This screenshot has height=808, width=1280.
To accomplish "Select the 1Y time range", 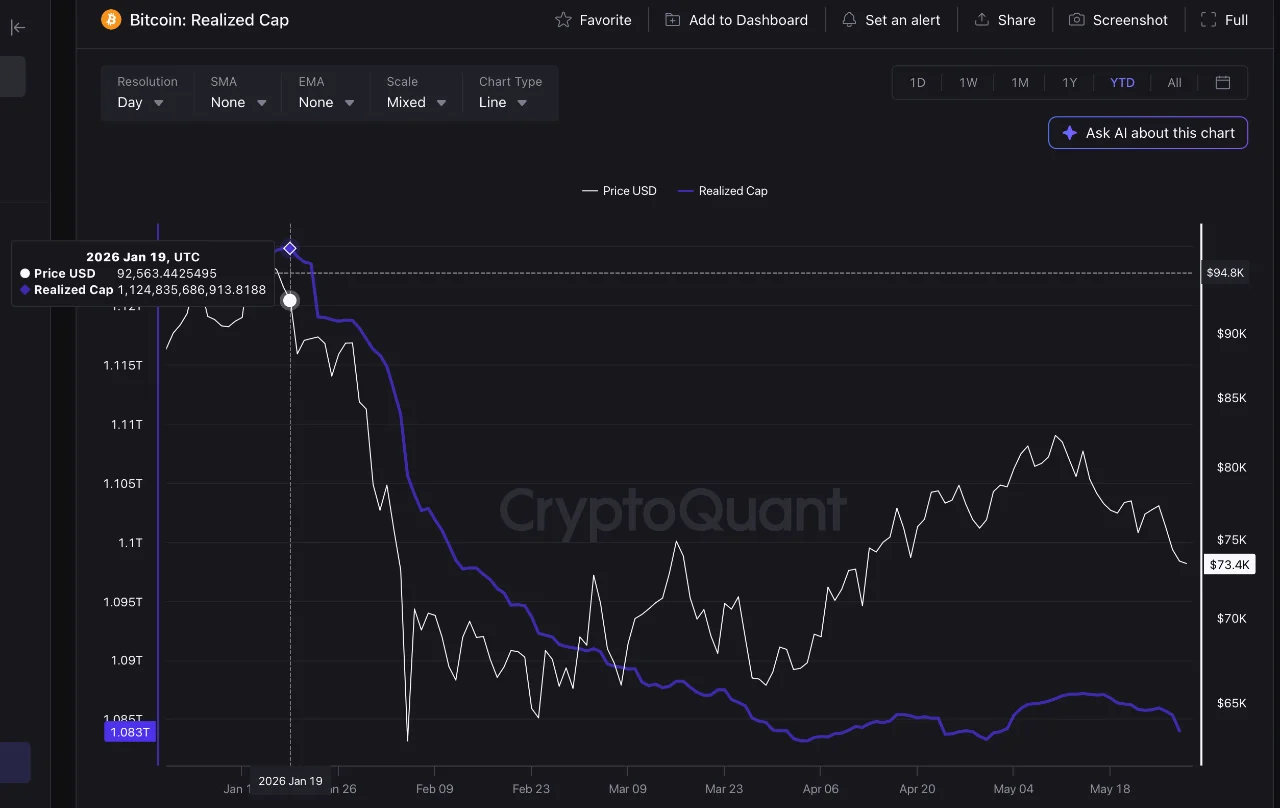I will point(1069,83).
